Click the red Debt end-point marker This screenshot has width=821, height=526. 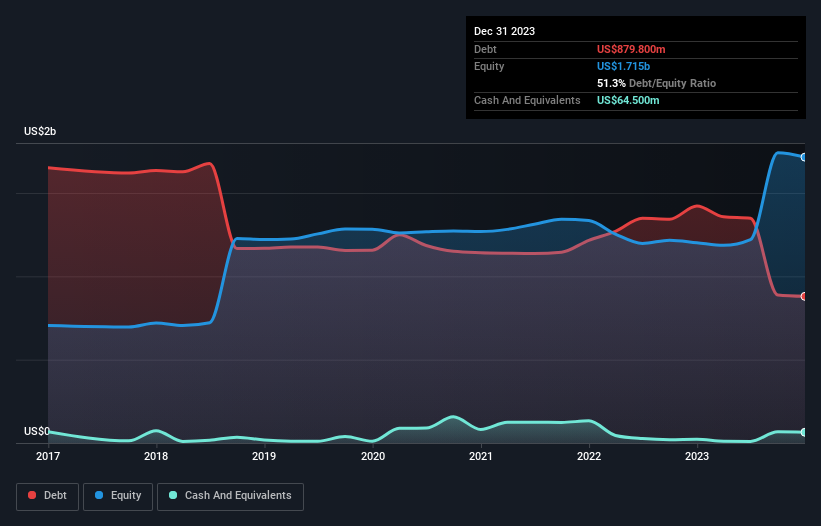804,296
